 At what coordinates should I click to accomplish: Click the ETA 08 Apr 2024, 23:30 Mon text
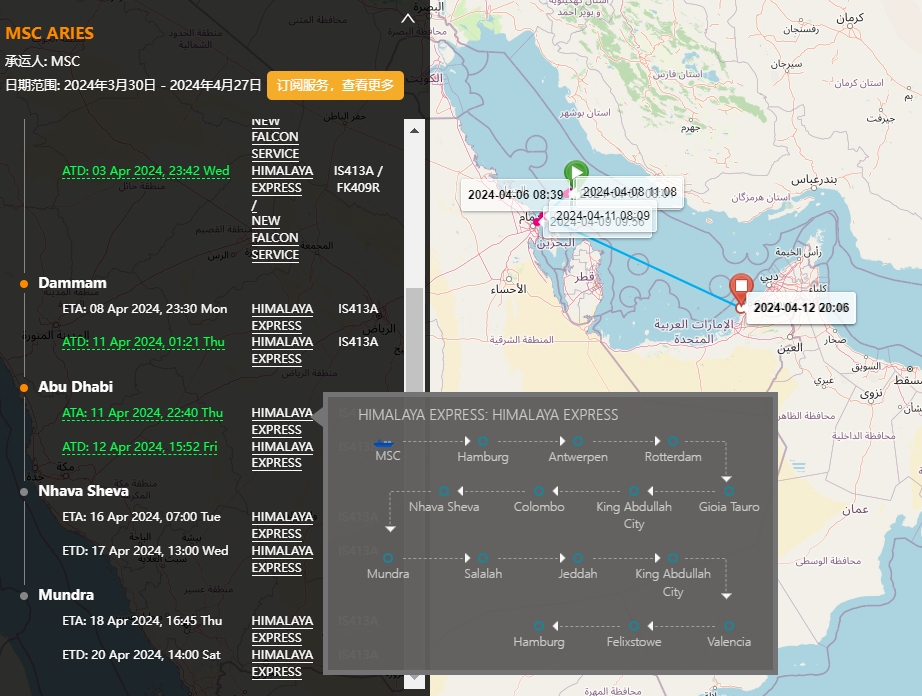click(x=145, y=309)
